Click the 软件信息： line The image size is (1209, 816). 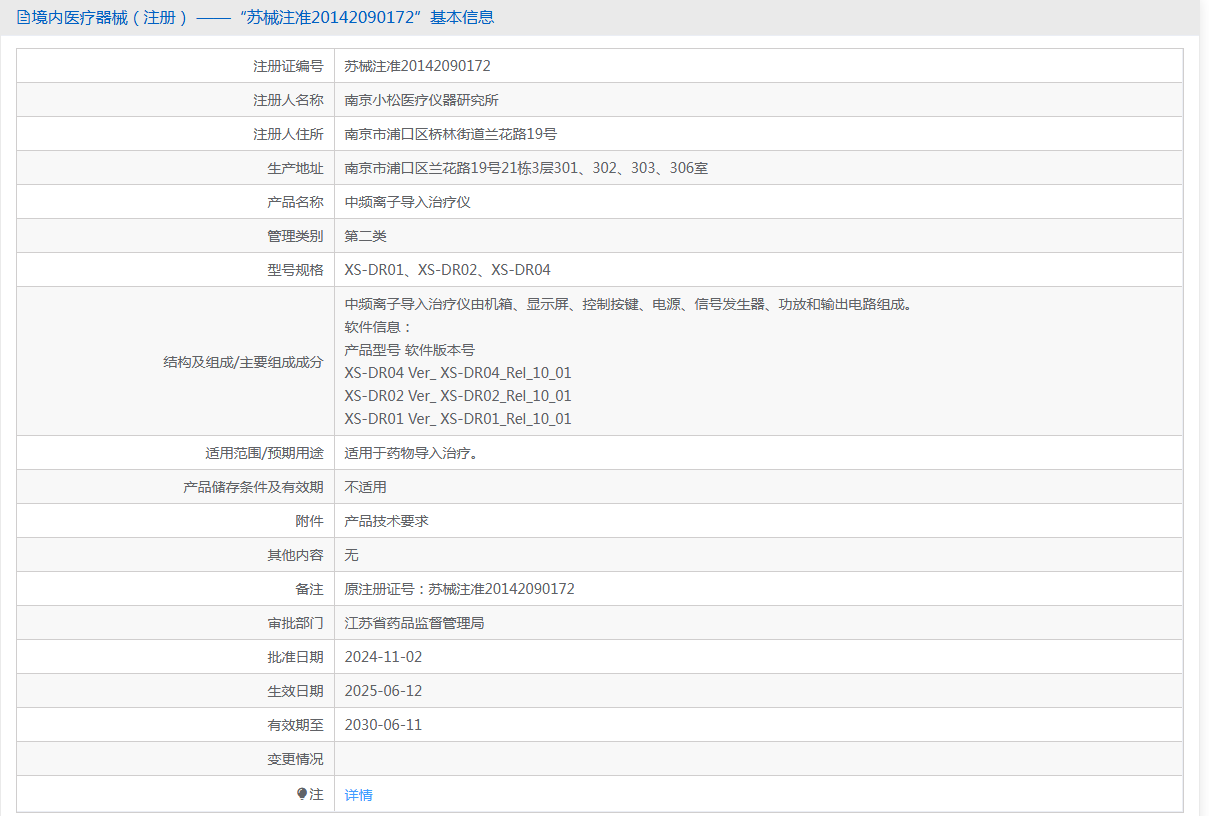pyautogui.click(x=378, y=327)
